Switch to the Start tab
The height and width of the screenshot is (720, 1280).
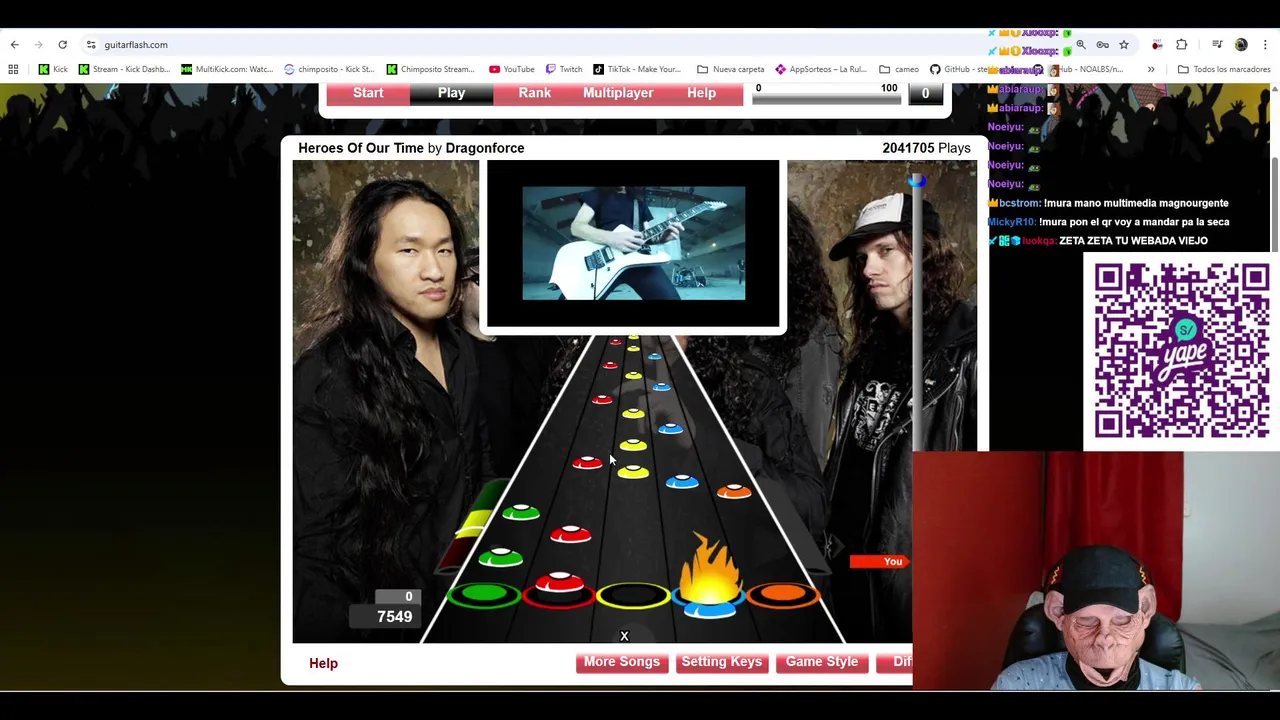click(368, 93)
